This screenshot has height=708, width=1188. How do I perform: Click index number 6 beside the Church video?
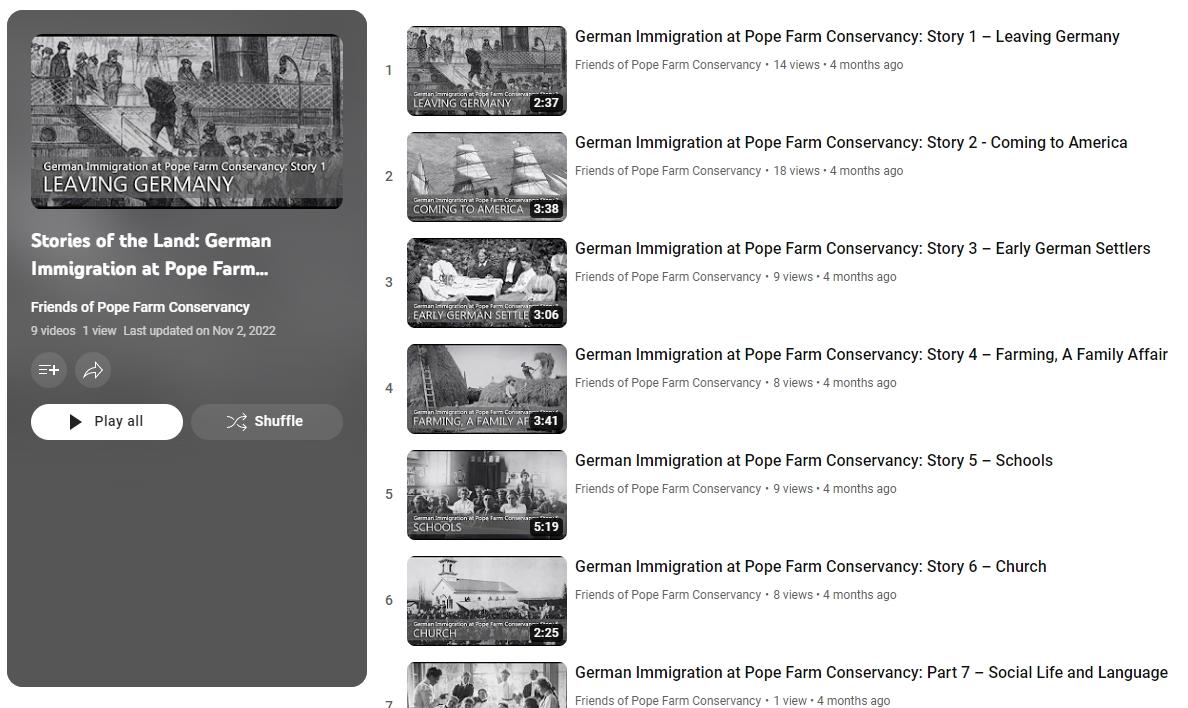pos(389,601)
